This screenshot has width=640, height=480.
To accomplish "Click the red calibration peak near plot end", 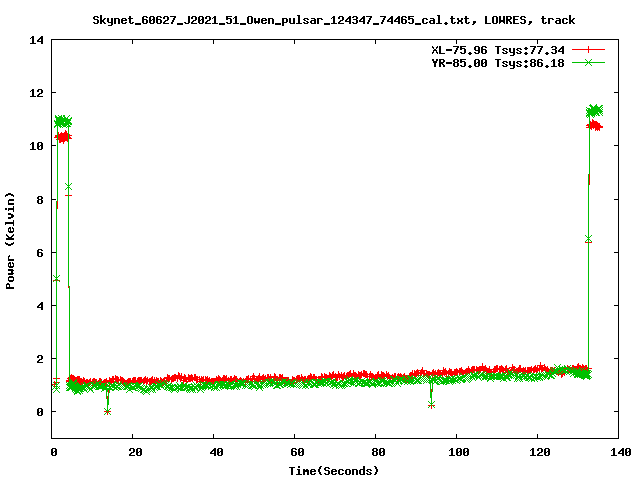I will 595,126.
